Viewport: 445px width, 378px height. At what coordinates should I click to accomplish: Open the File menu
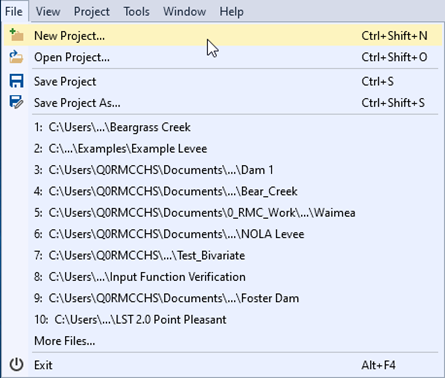pos(14,12)
